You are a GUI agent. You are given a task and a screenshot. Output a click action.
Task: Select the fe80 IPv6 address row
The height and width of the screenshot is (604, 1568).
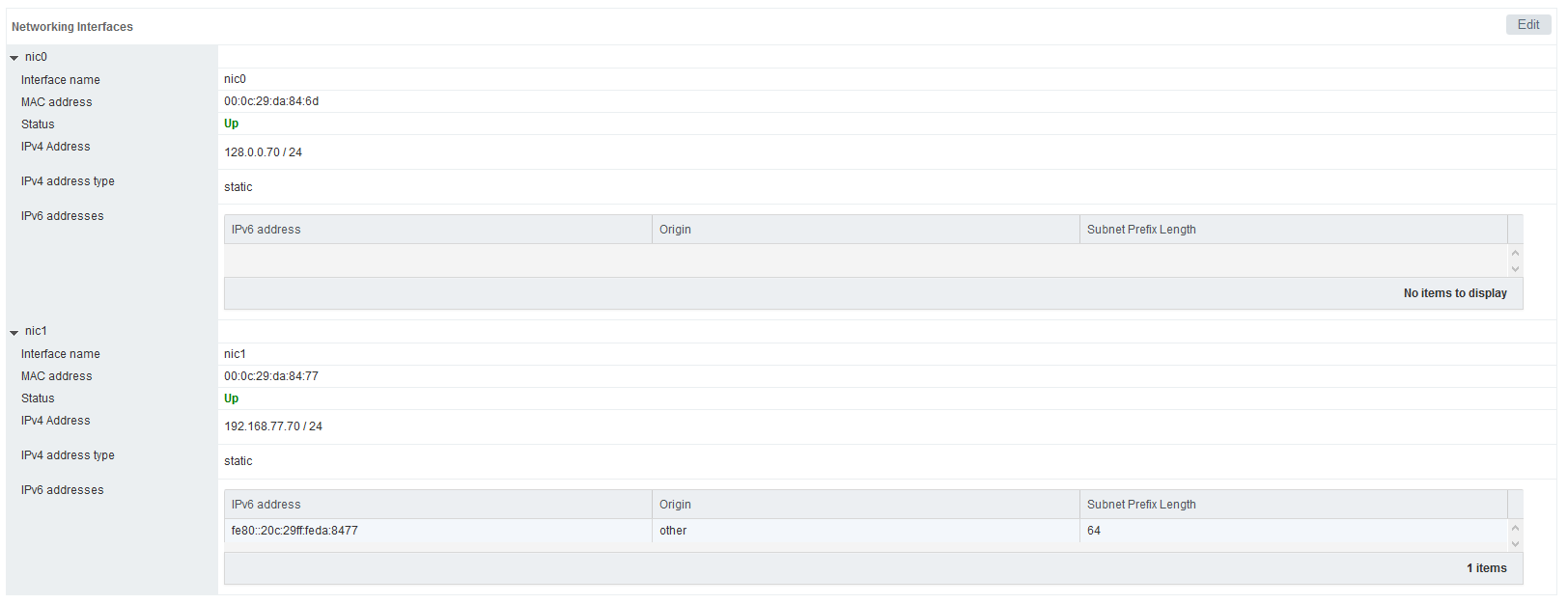point(434,531)
